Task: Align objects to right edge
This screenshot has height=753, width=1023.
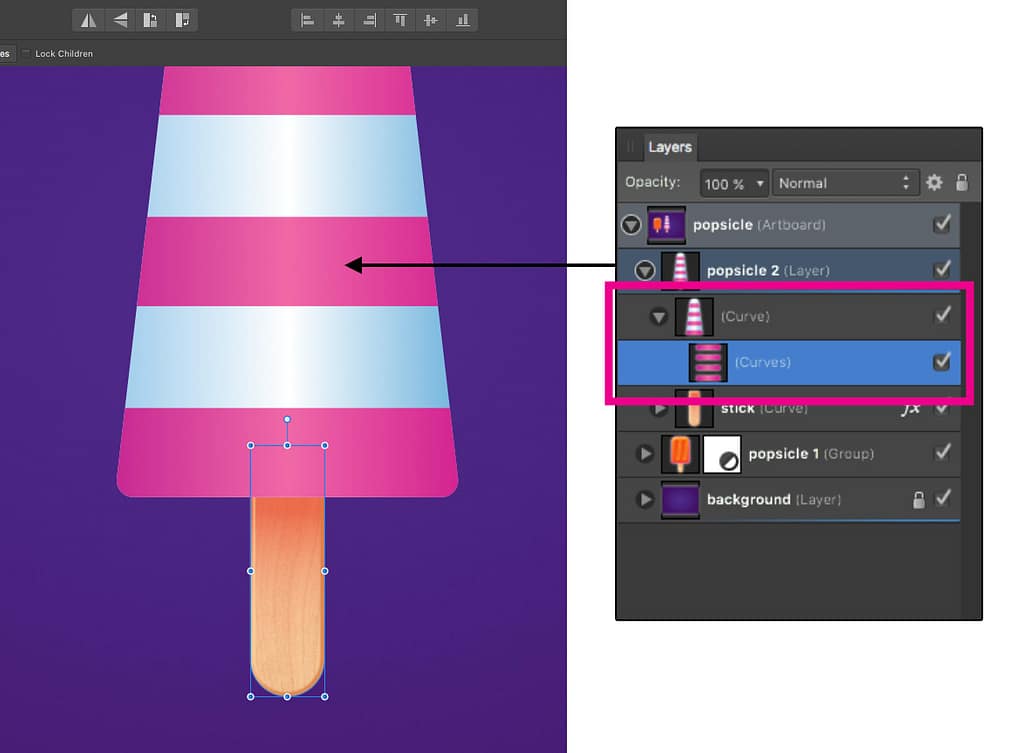Action: tap(369, 20)
